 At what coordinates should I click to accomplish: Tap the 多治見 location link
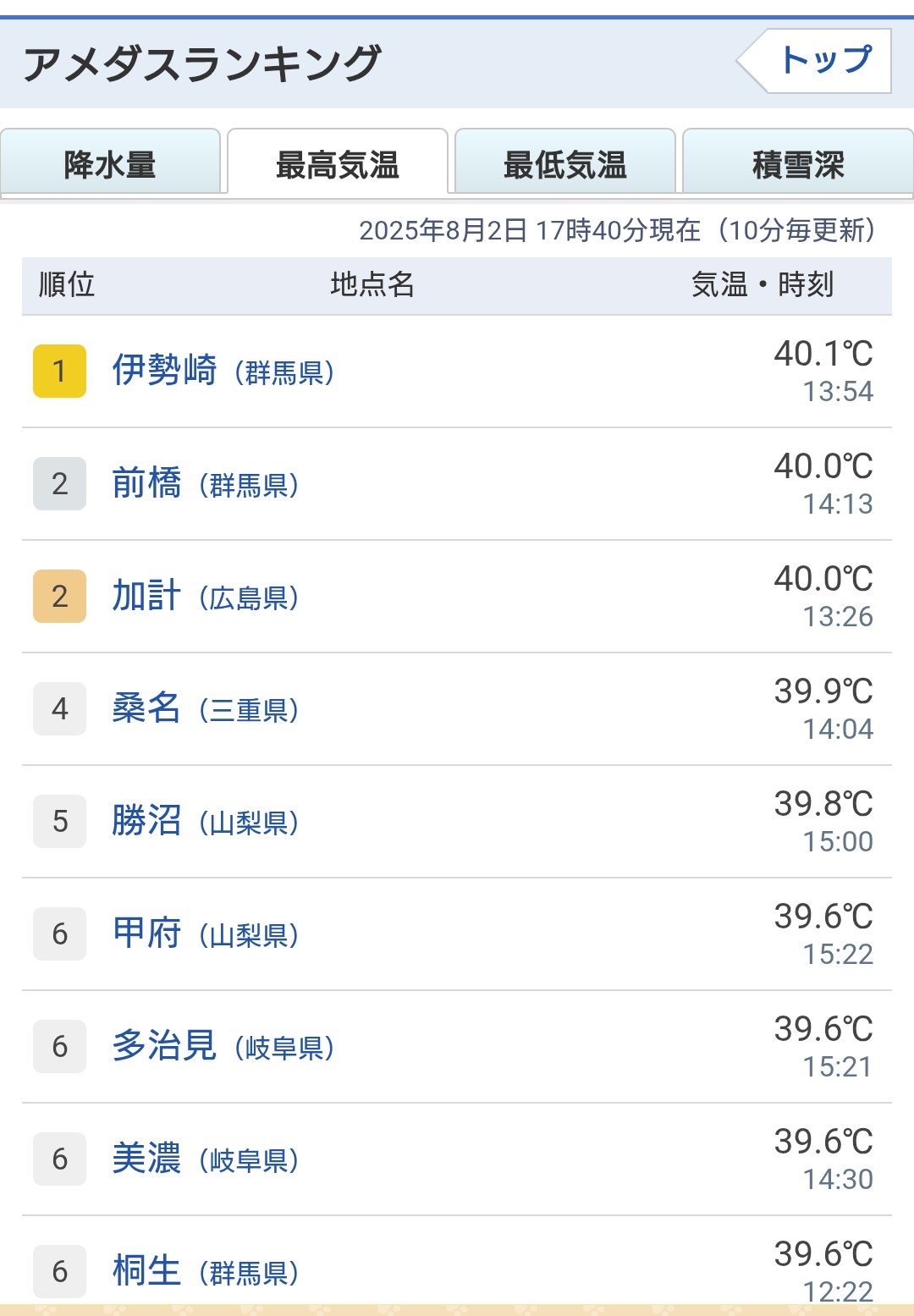click(165, 1046)
